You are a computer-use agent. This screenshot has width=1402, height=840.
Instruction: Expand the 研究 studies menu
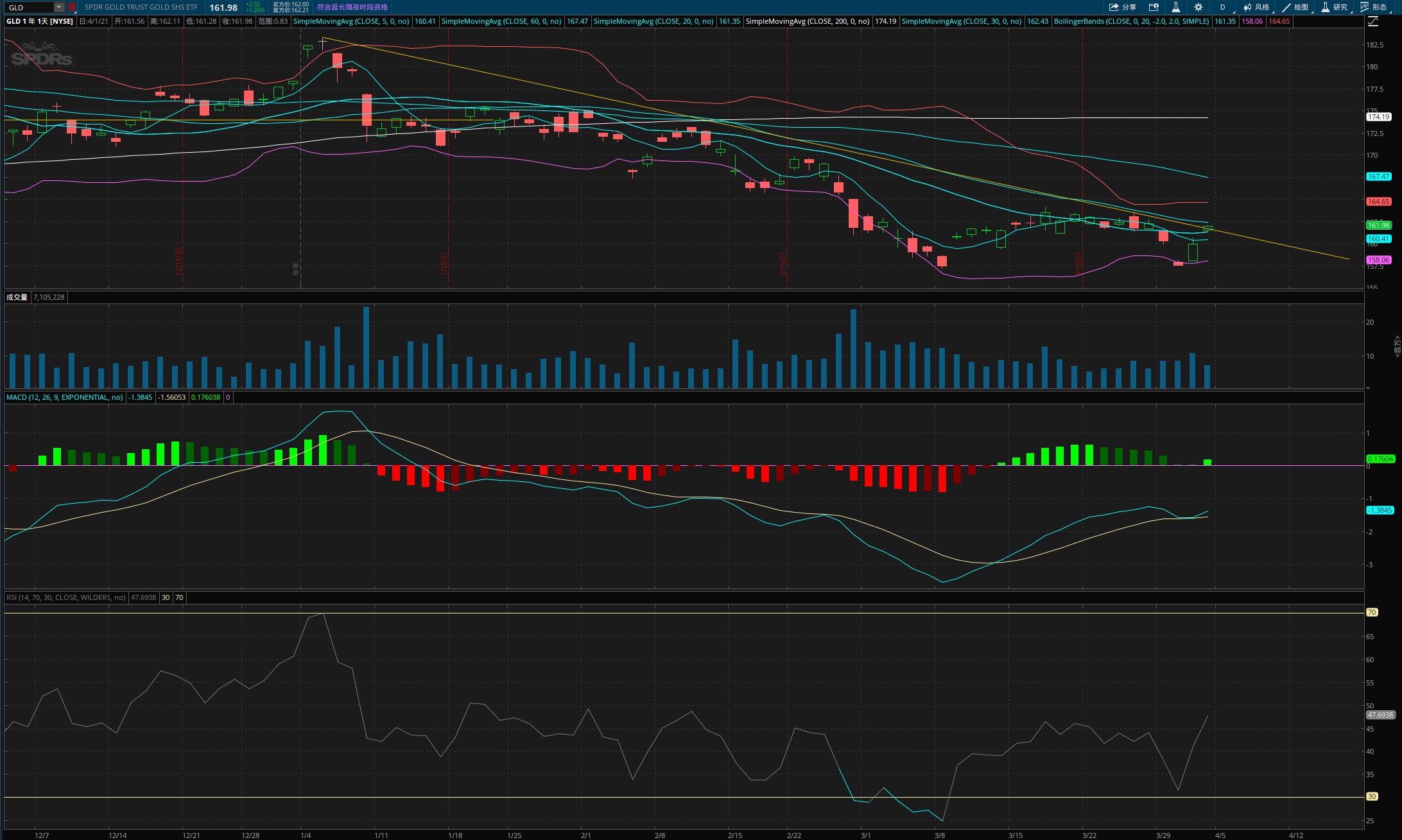(x=1335, y=7)
